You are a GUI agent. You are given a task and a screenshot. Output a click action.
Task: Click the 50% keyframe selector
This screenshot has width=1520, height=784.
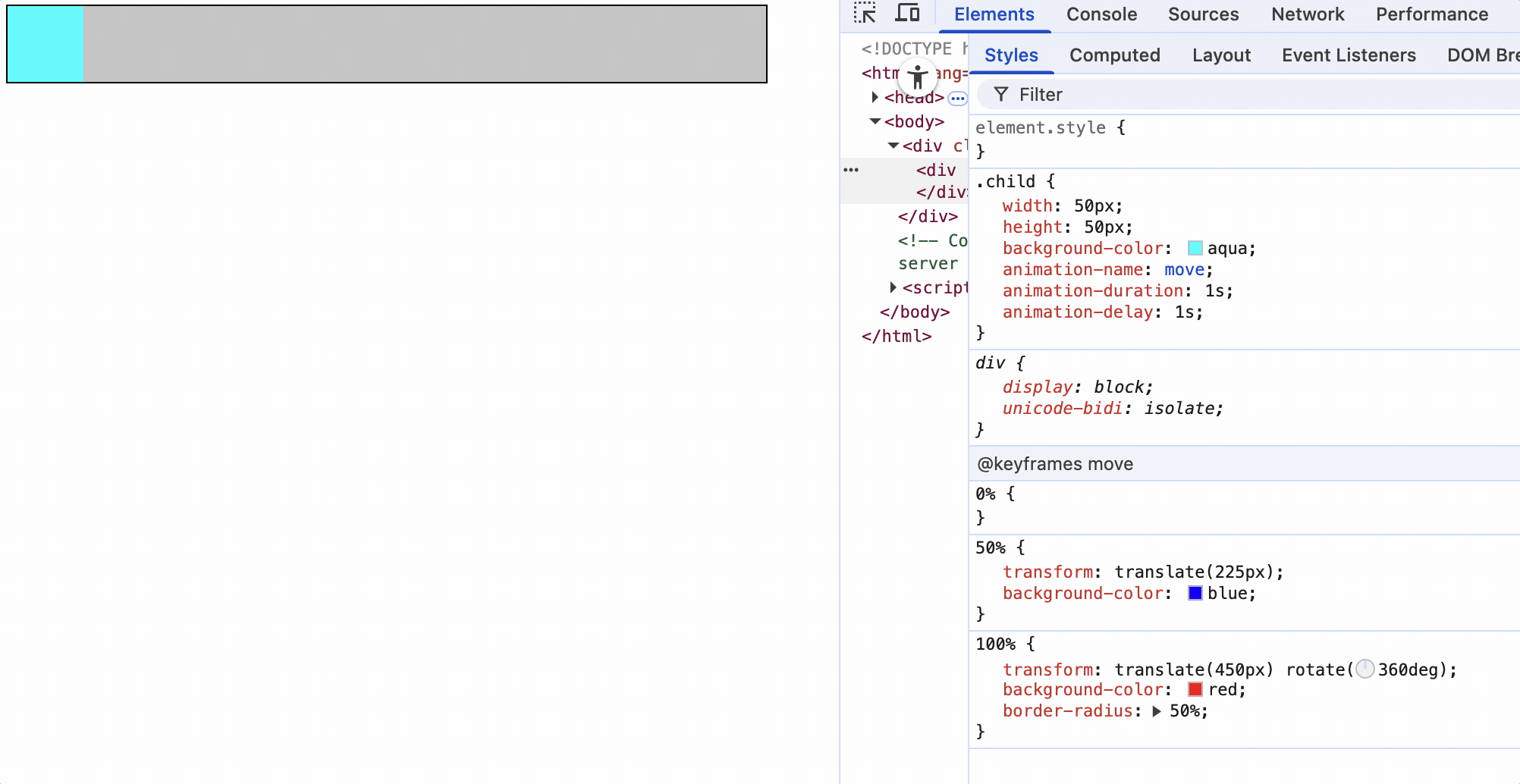991,547
